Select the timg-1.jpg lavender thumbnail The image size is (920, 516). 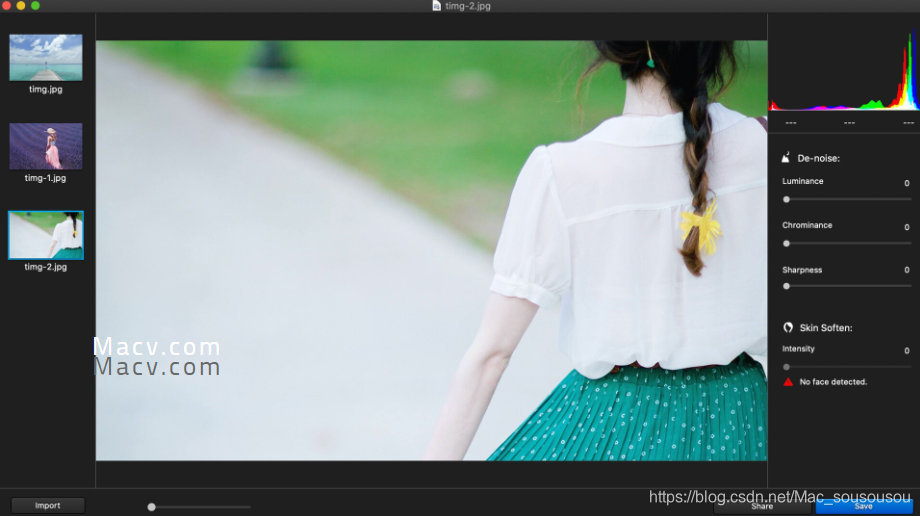point(46,146)
